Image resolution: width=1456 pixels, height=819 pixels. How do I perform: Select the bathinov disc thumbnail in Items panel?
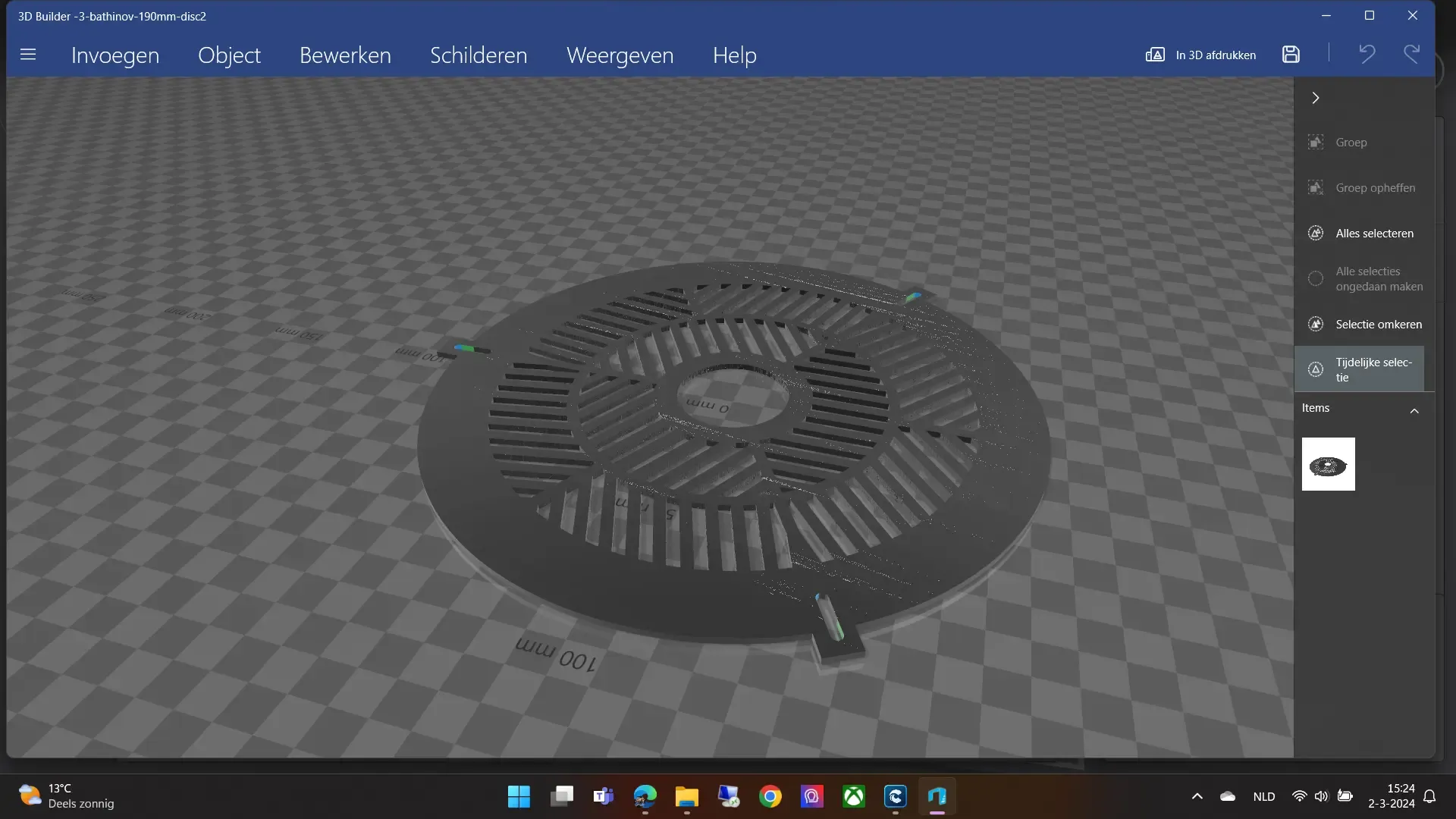[x=1328, y=464]
